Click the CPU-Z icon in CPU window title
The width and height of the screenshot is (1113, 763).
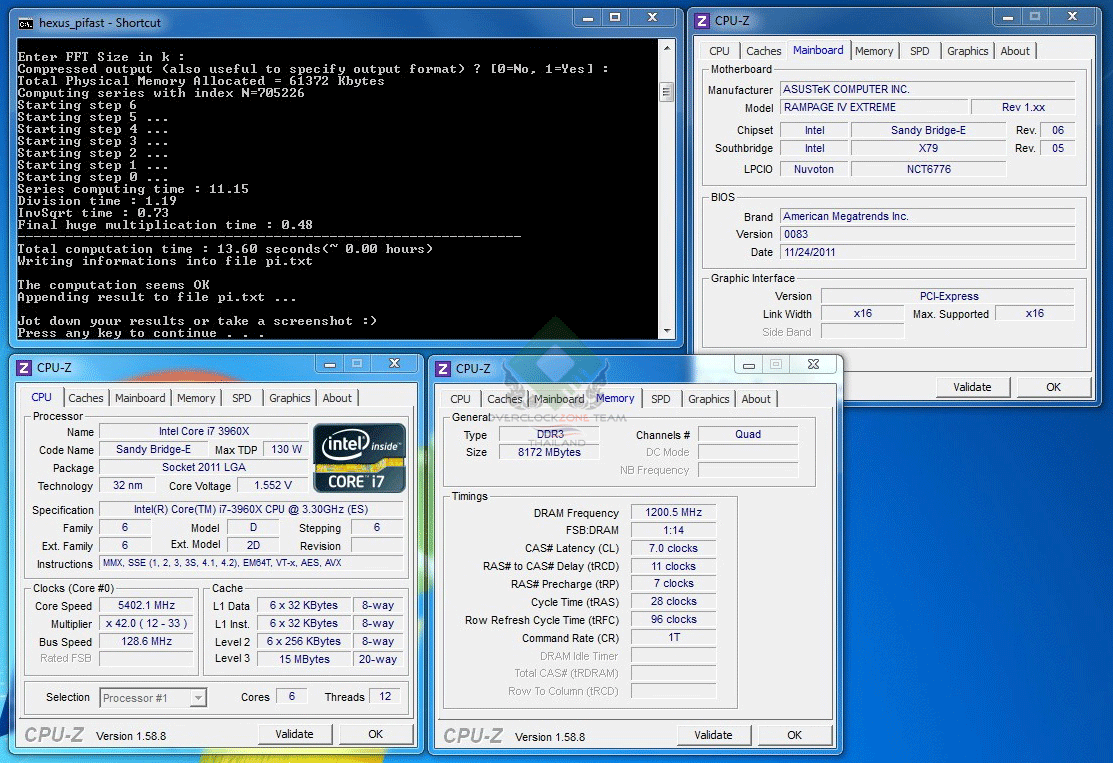tap(24, 368)
